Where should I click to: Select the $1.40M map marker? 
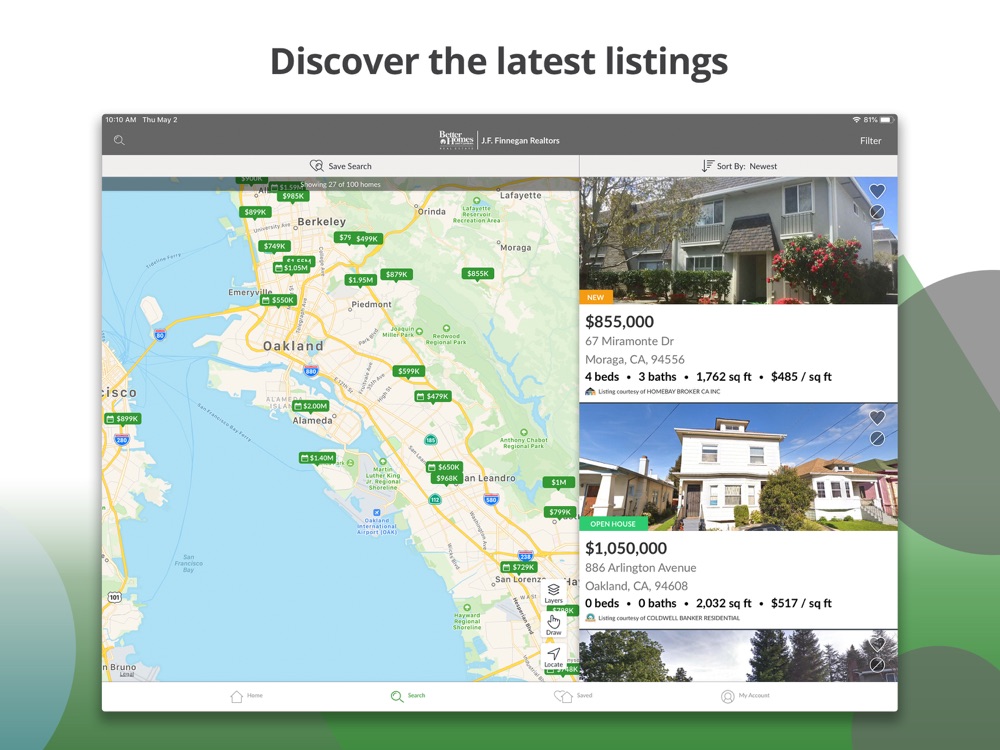318,457
